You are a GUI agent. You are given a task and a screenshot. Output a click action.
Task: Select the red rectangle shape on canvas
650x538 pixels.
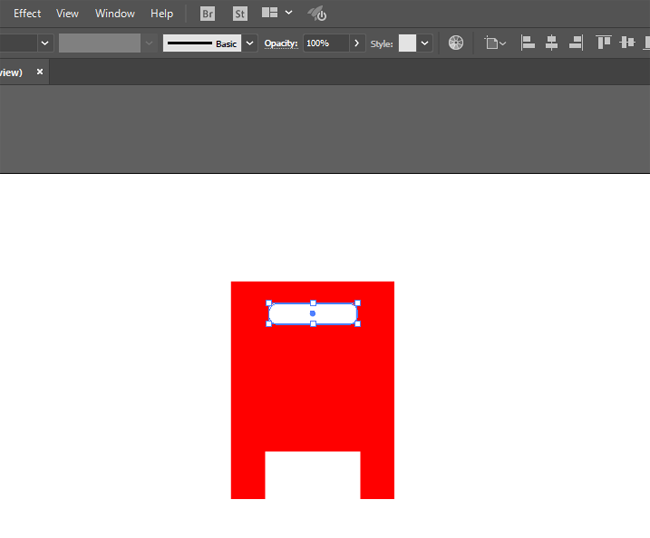pos(312,390)
